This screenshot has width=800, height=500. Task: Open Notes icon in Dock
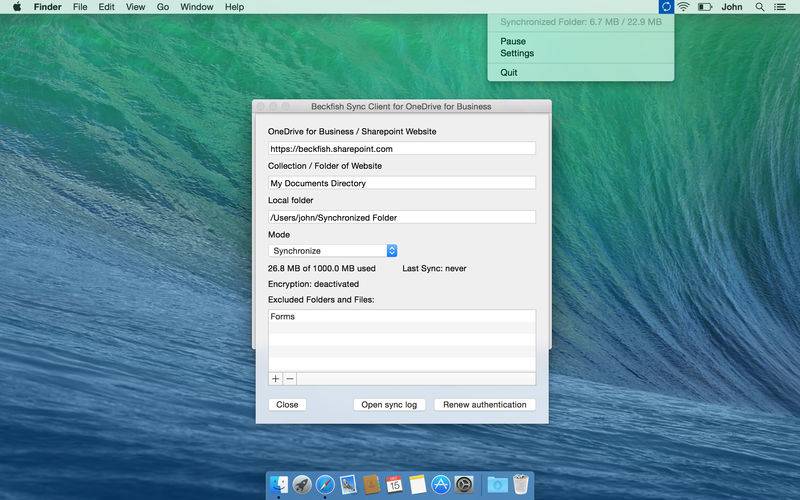[x=417, y=484]
